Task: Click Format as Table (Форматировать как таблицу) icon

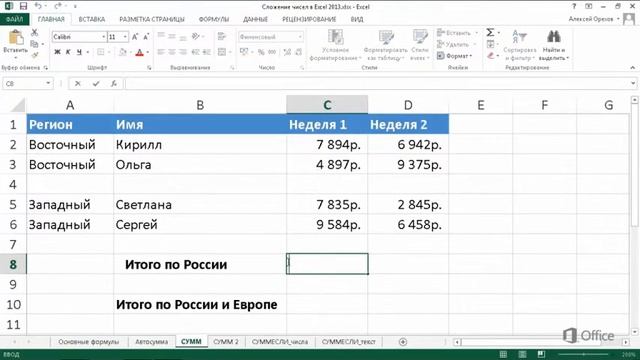Action: click(x=386, y=38)
